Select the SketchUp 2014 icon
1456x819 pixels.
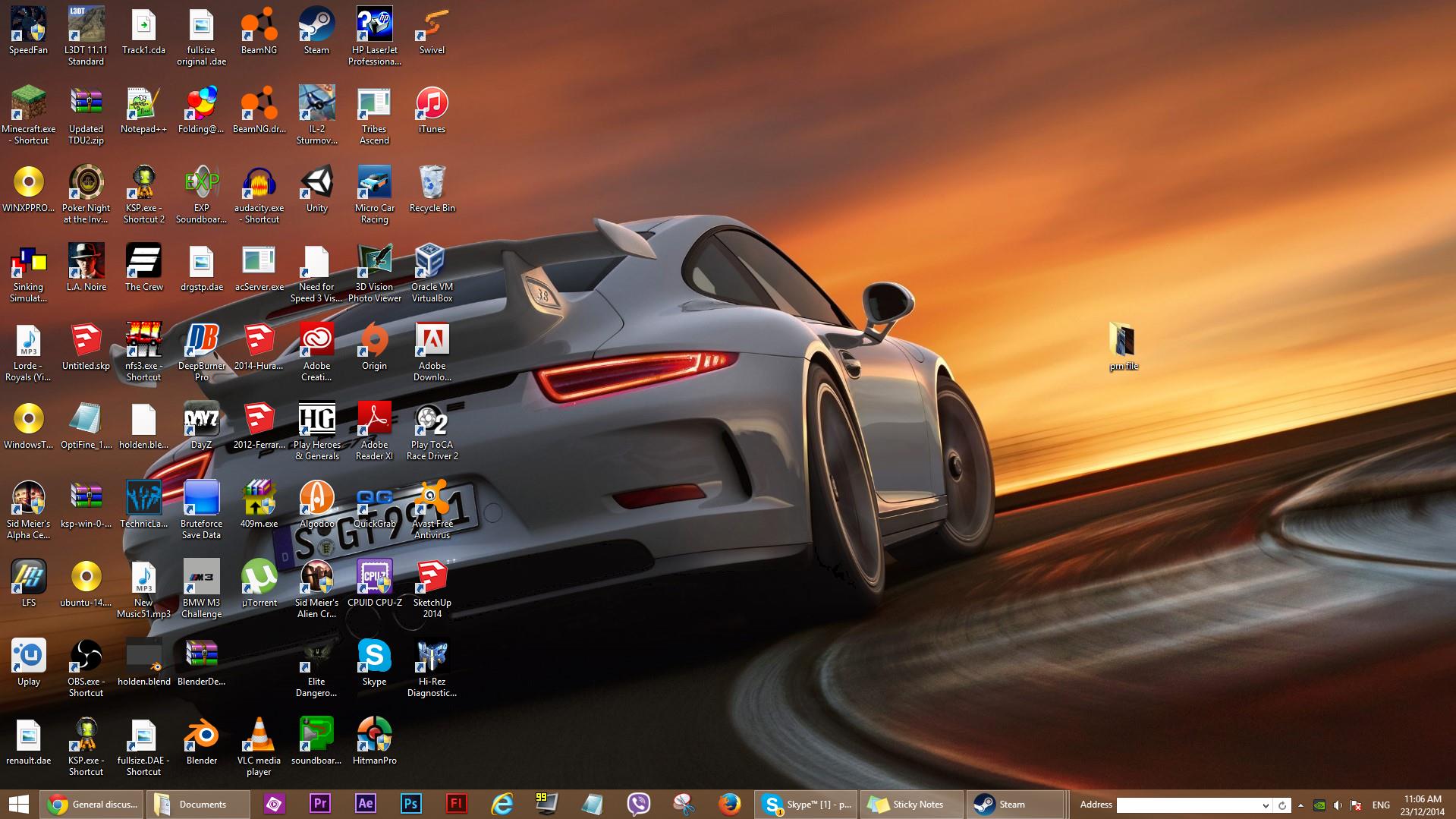pyautogui.click(x=432, y=590)
